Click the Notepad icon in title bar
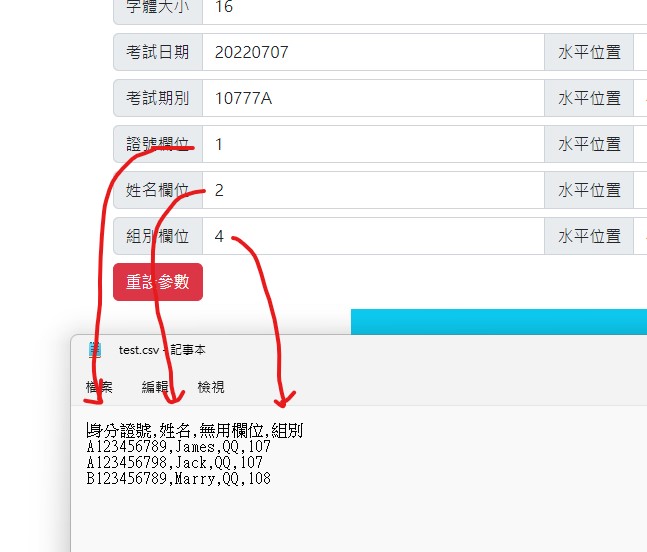 pyautogui.click(x=96, y=350)
